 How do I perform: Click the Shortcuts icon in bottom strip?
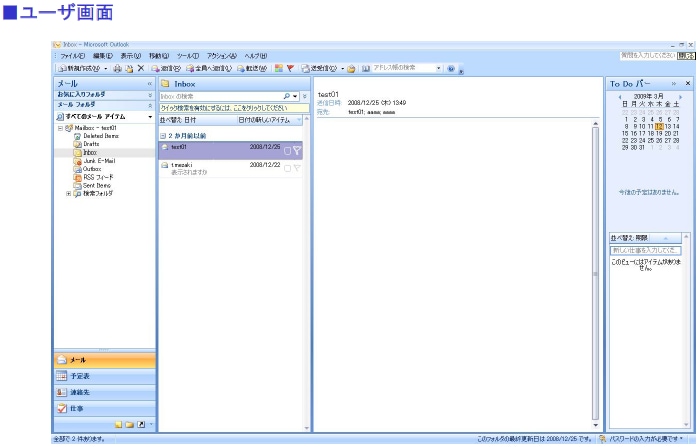[141, 424]
